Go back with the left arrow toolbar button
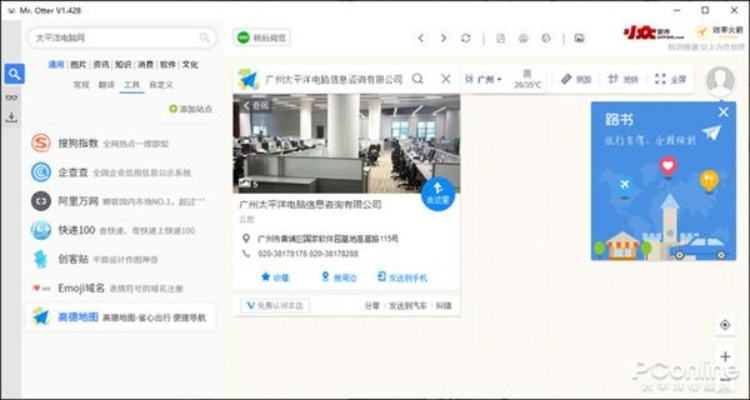The image size is (750, 400). [420, 38]
